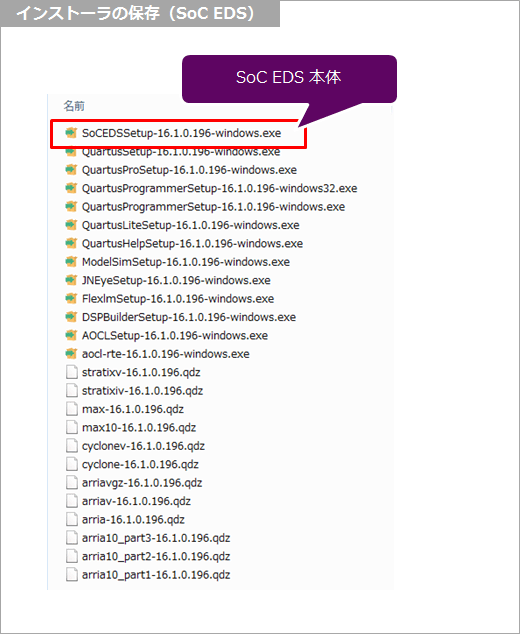Select DSPBuilderSetup-16.1.0.196-windows.exe file name
The width and height of the screenshot is (520, 634).
(189, 317)
